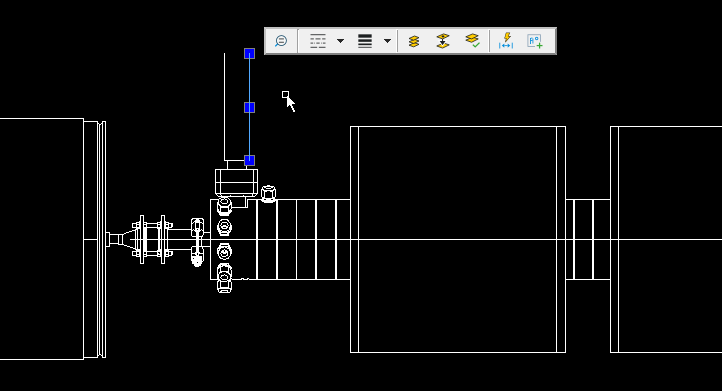The height and width of the screenshot is (391, 722).
Task: Select the flanged coupling assembly on the left shaft
Action: pyautogui.click(x=153, y=239)
